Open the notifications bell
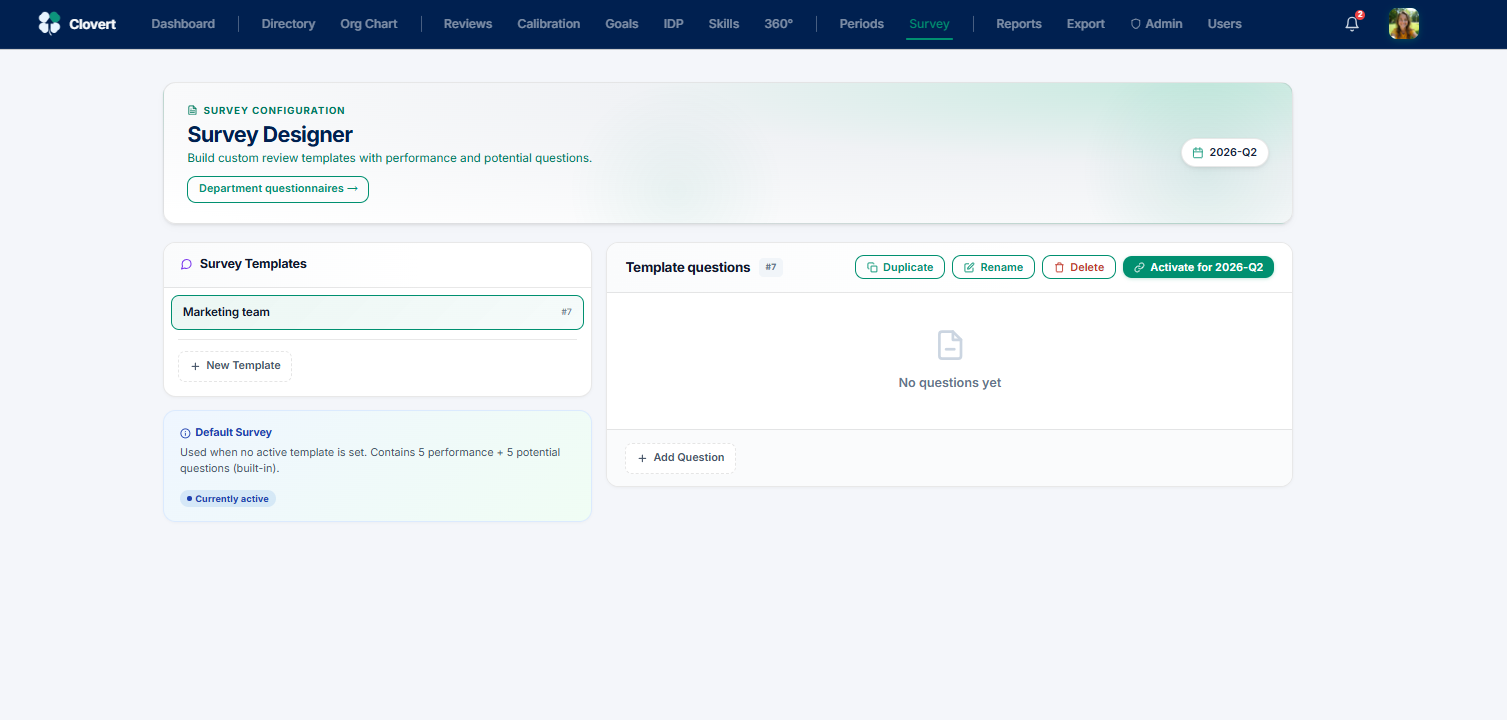This screenshot has width=1507, height=720. point(1352,24)
